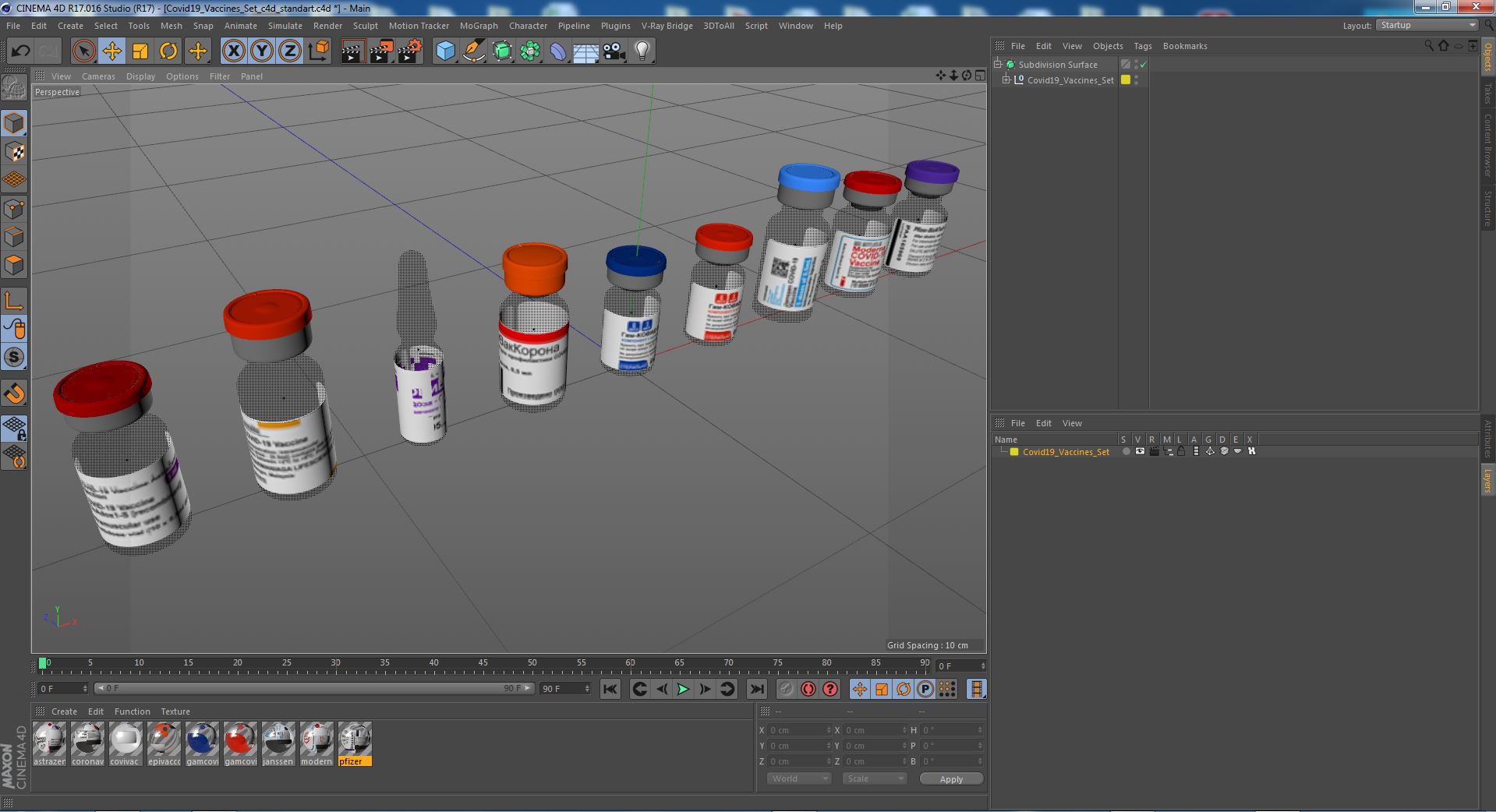Screen dimensions: 1496x812
Task: Add a light object
Action: point(642,51)
